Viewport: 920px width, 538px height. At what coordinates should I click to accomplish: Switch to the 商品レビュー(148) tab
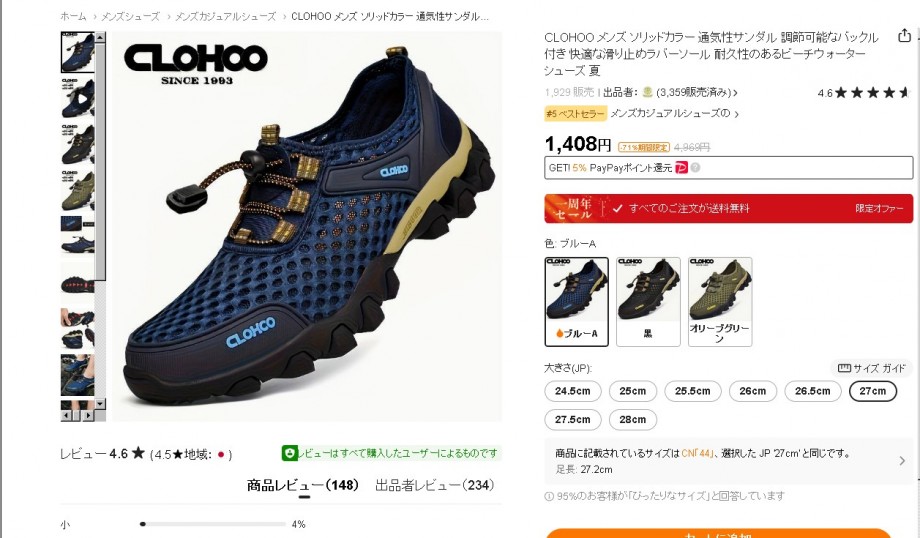click(303, 486)
